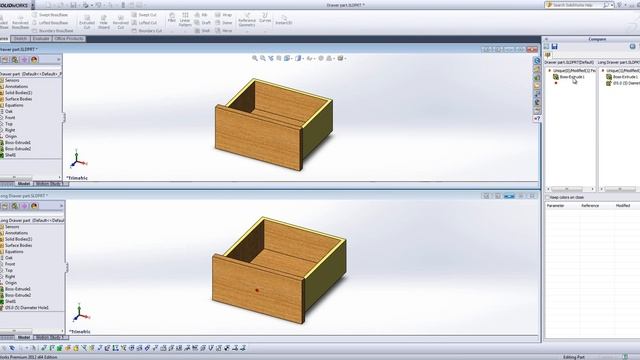This screenshot has height=360, width=640.
Task: Click the Revolved Boss/Base tool
Action: point(20,22)
